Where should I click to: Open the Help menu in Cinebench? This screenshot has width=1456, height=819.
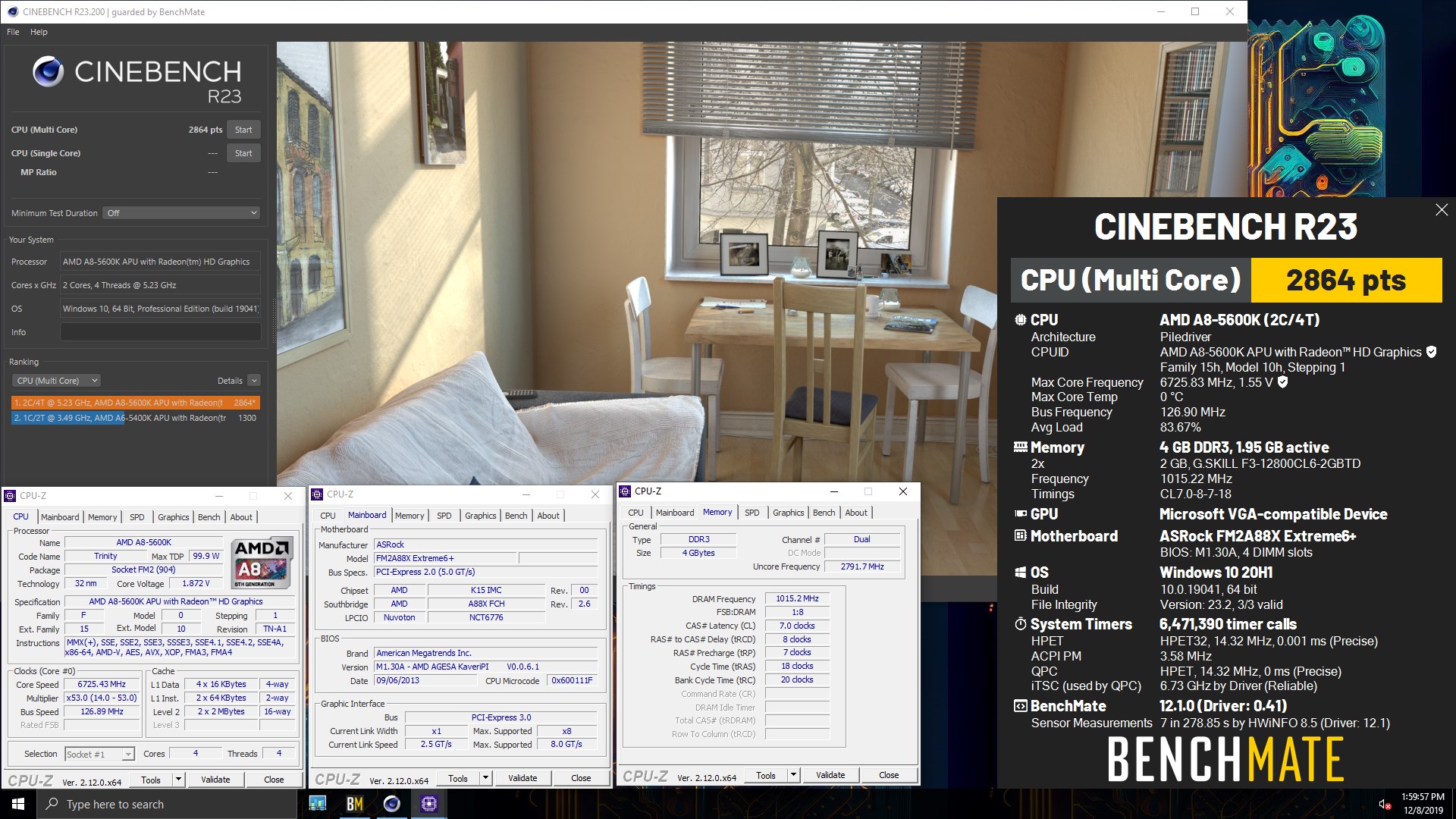[x=39, y=32]
